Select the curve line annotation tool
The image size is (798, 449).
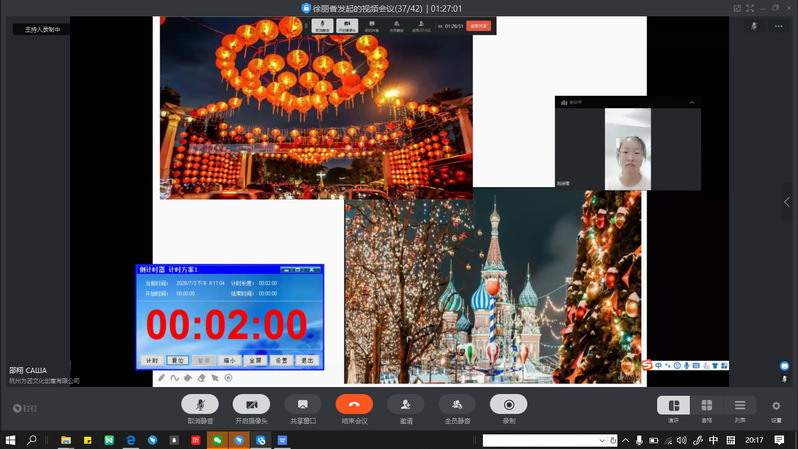click(x=175, y=378)
